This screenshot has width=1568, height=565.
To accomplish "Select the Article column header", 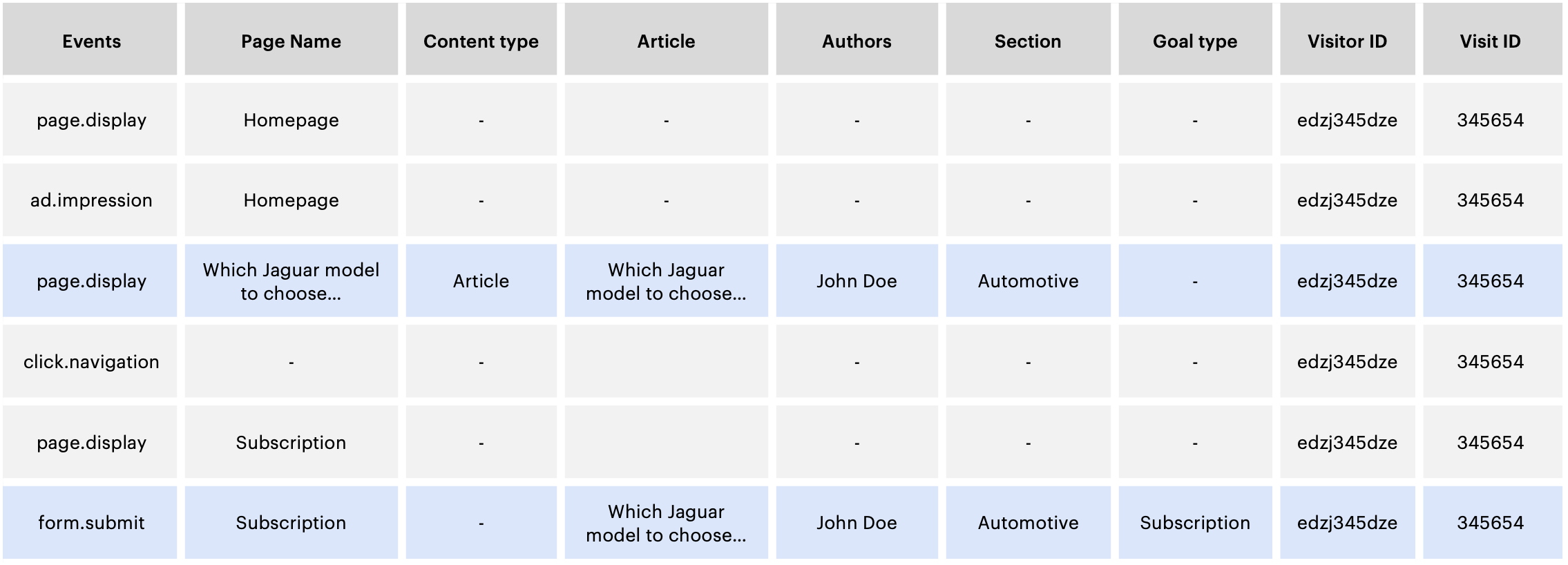I will (666, 41).
